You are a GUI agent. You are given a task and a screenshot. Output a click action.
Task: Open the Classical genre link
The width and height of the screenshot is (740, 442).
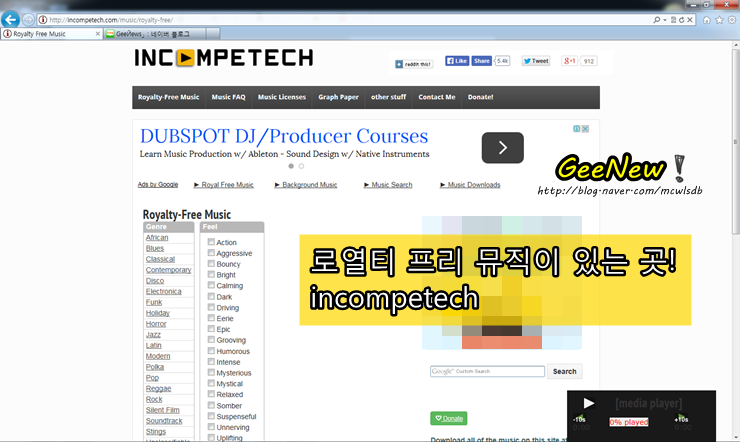160,259
